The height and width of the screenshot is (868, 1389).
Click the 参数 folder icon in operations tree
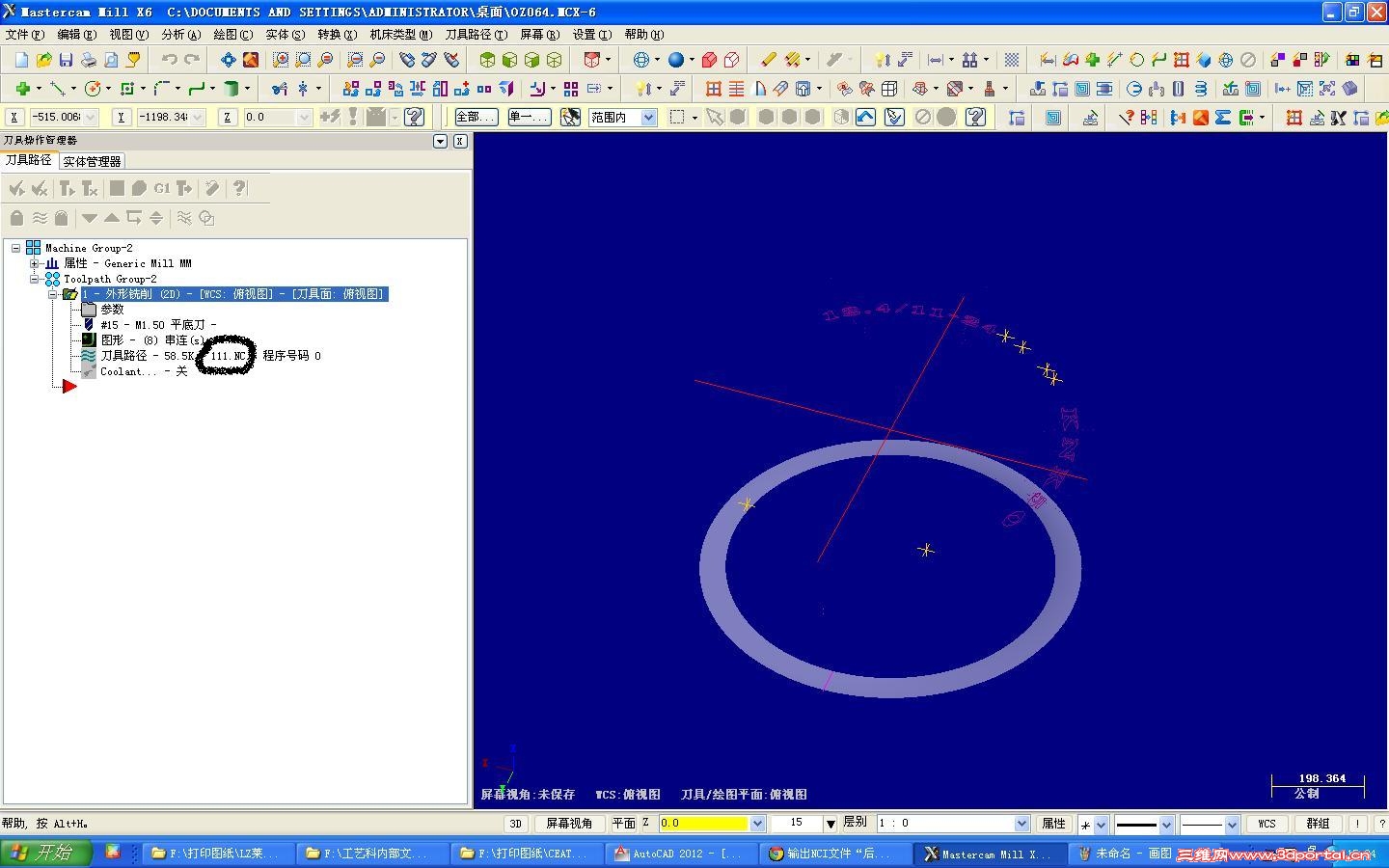(89, 310)
